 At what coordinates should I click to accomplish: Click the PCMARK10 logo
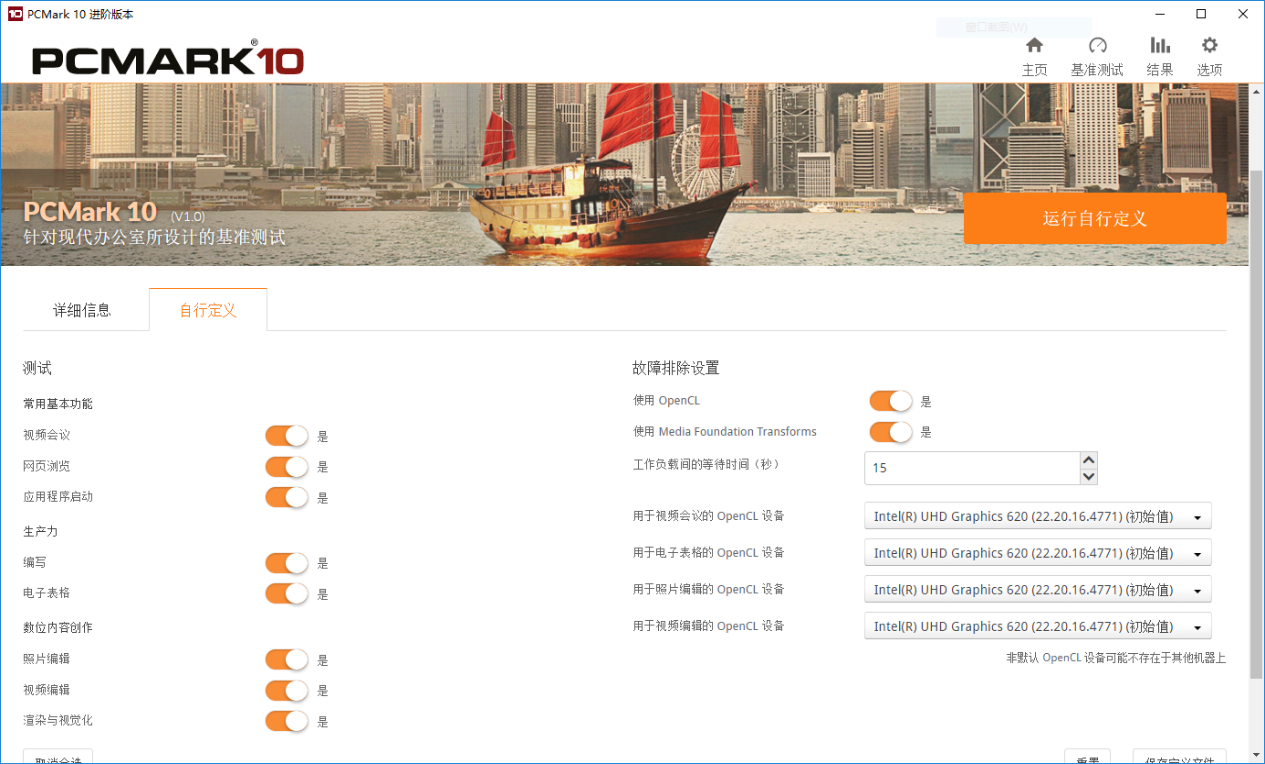click(167, 59)
